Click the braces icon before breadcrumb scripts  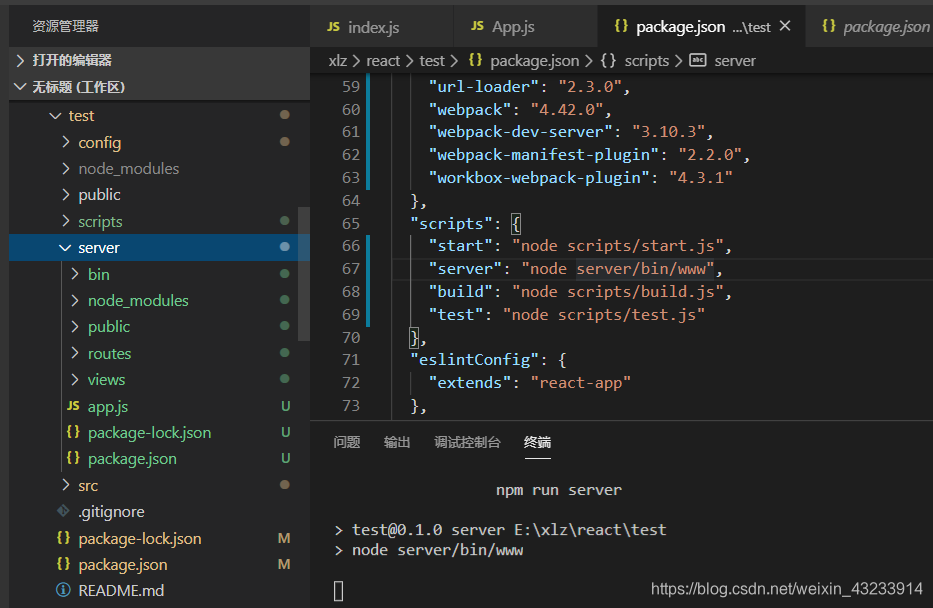coord(608,60)
